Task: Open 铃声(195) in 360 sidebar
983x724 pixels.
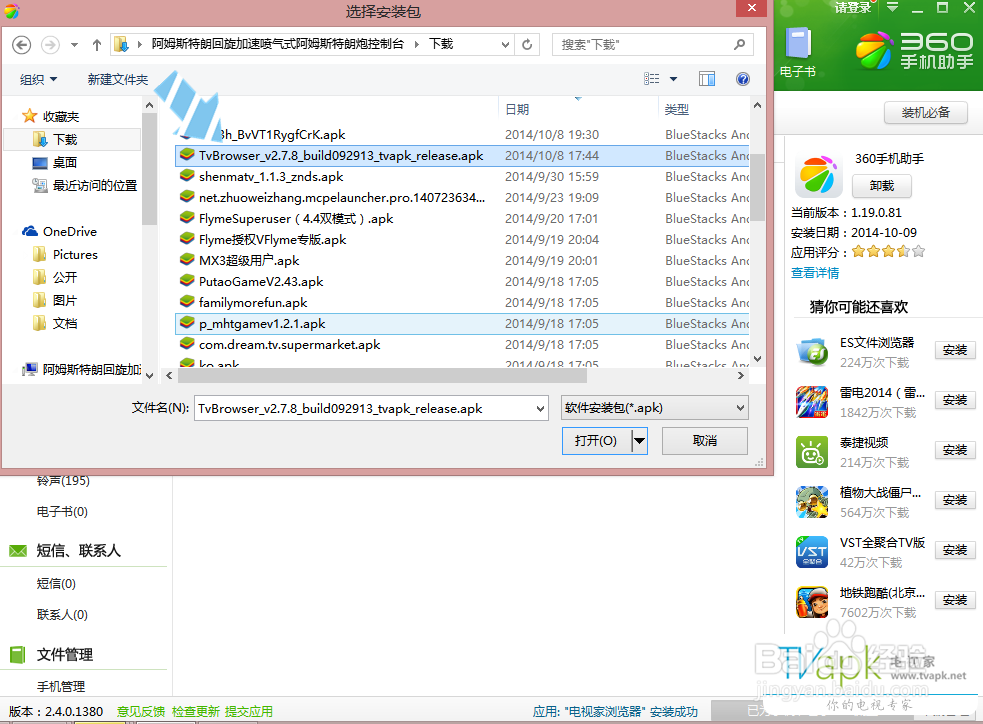Action: point(63,481)
